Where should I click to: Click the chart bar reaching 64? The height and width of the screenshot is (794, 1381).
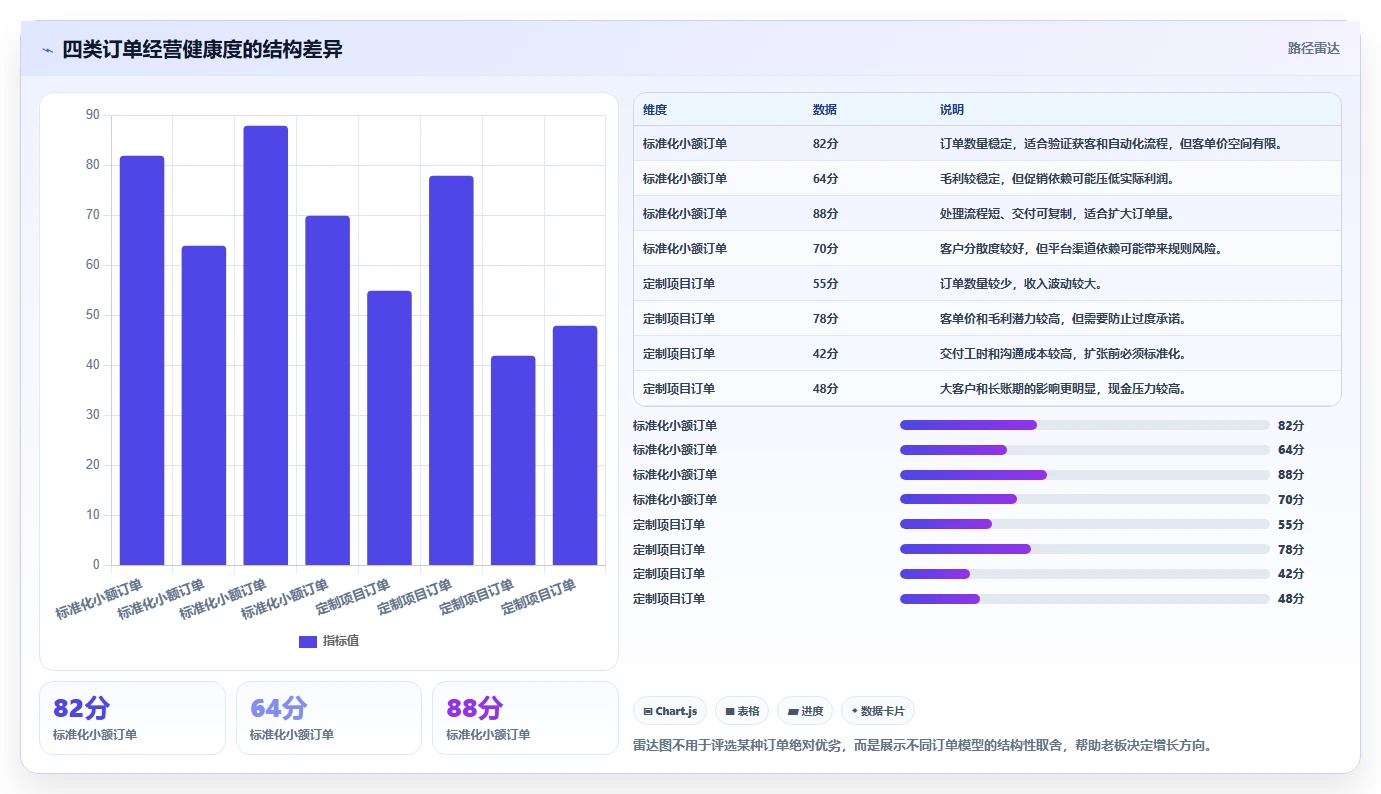(204, 405)
